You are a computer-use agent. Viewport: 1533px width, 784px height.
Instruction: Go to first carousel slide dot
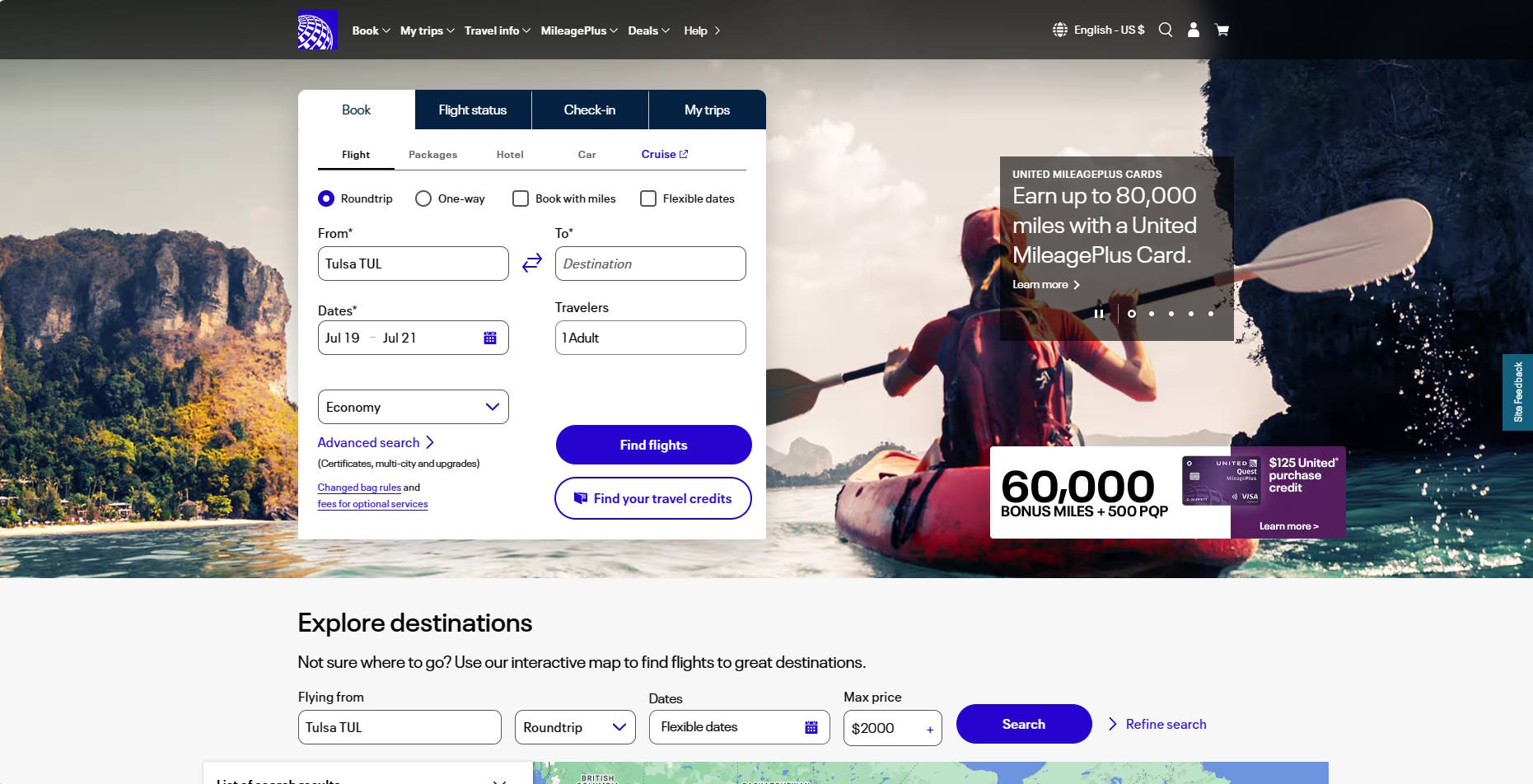pyautogui.click(x=1132, y=314)
